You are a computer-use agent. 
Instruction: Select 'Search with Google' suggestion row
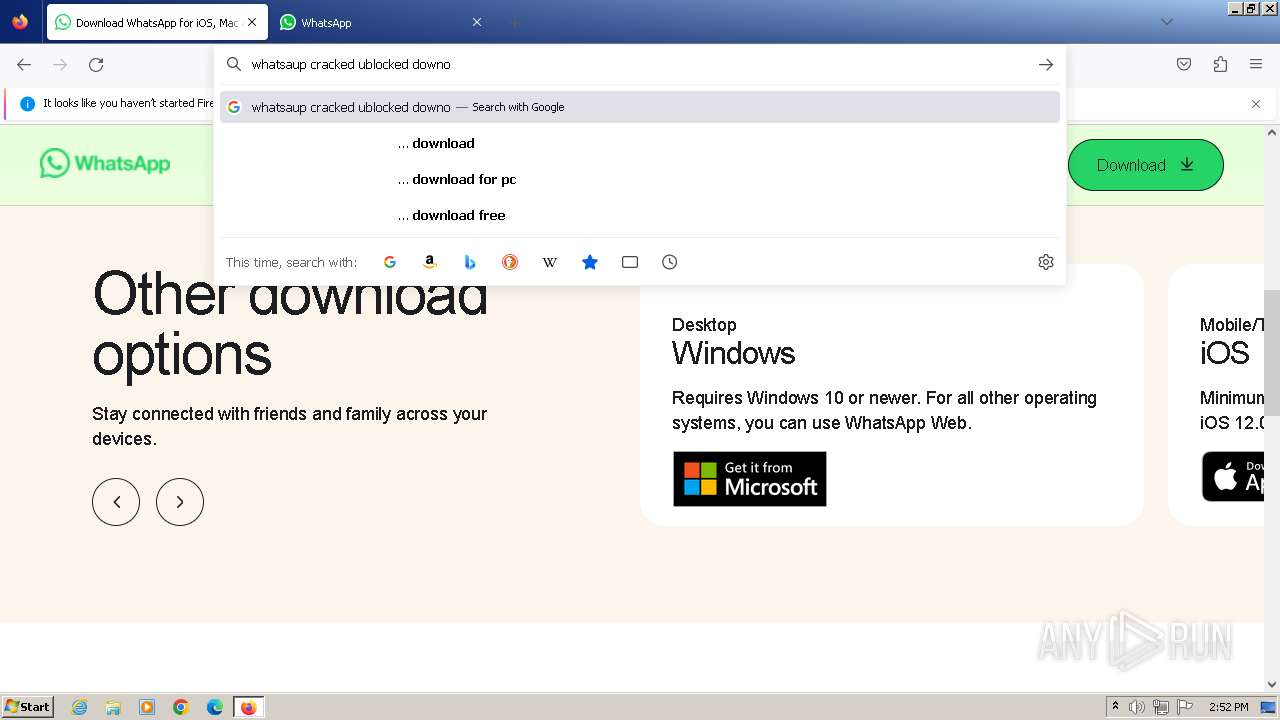640,107
